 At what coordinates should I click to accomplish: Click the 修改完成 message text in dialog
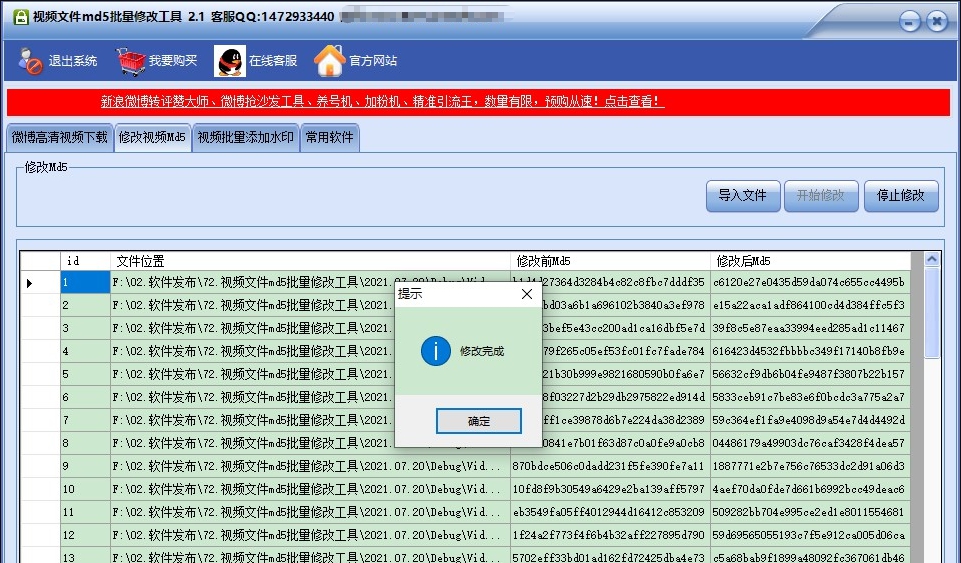pyautogui.click(x=482, y=352)
